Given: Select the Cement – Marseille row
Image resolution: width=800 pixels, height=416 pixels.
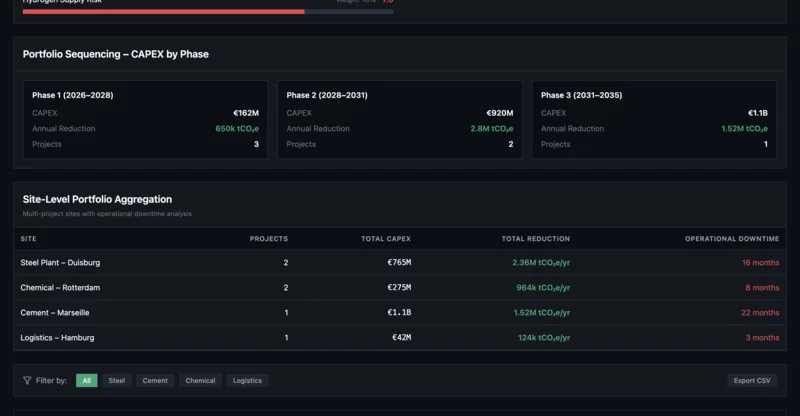Looking at the screenshot, I should click(x=400, y=313).
